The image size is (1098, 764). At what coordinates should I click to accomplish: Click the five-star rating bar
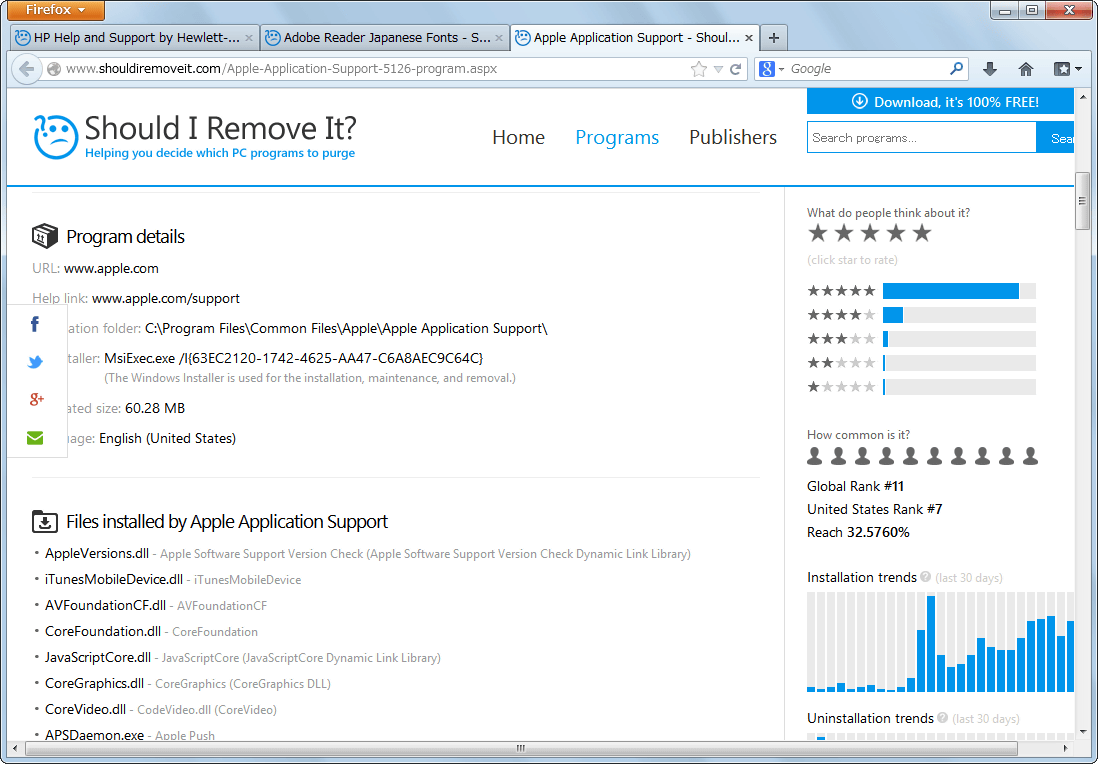(x=959, y=291)
